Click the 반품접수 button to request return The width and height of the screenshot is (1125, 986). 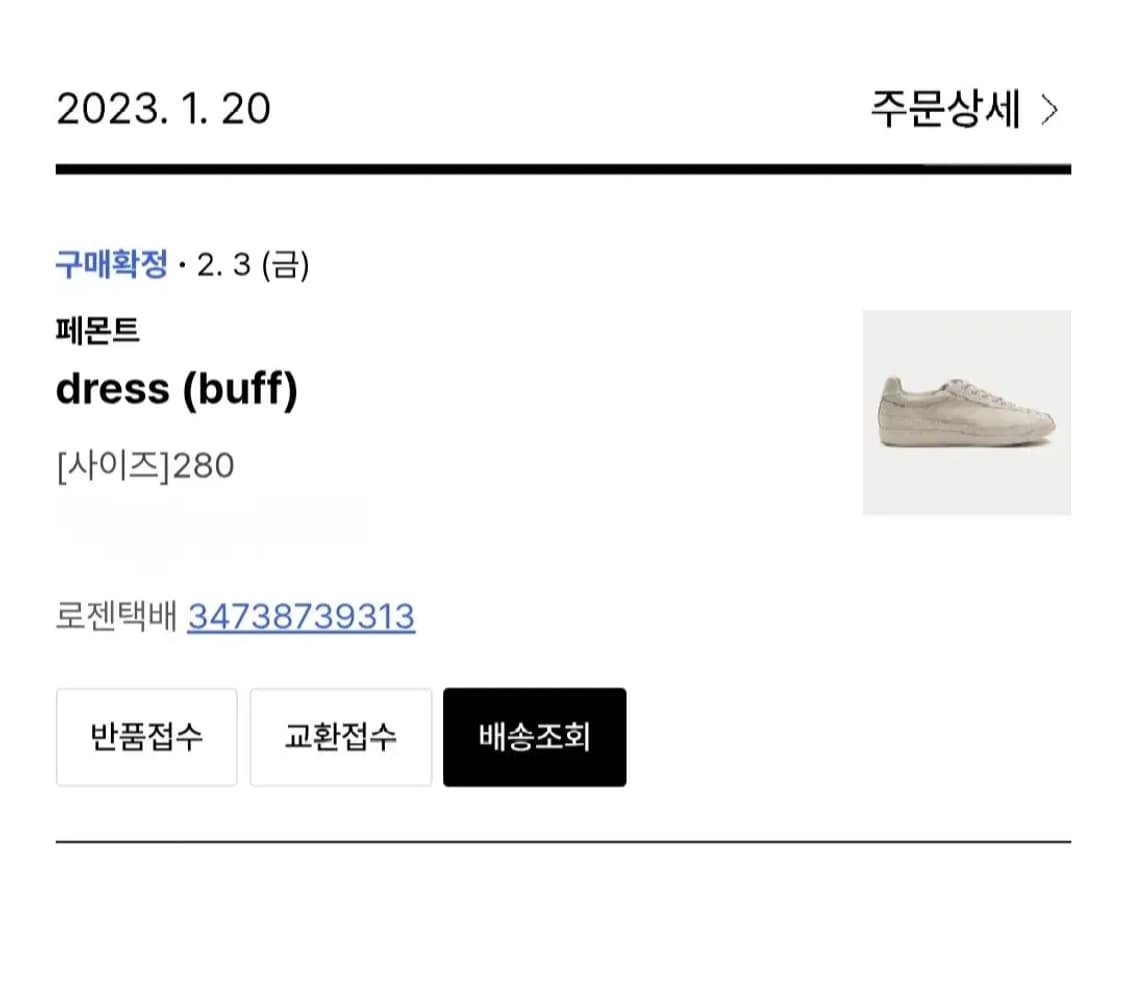(x=146, y=736)
